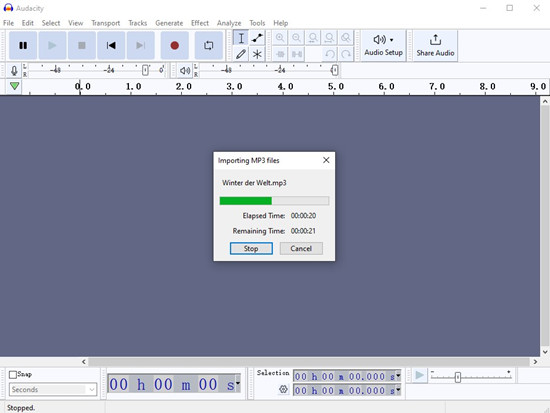Click the Share Audio button
This screenshot has height=413, width=550.
tap(435, 46)
